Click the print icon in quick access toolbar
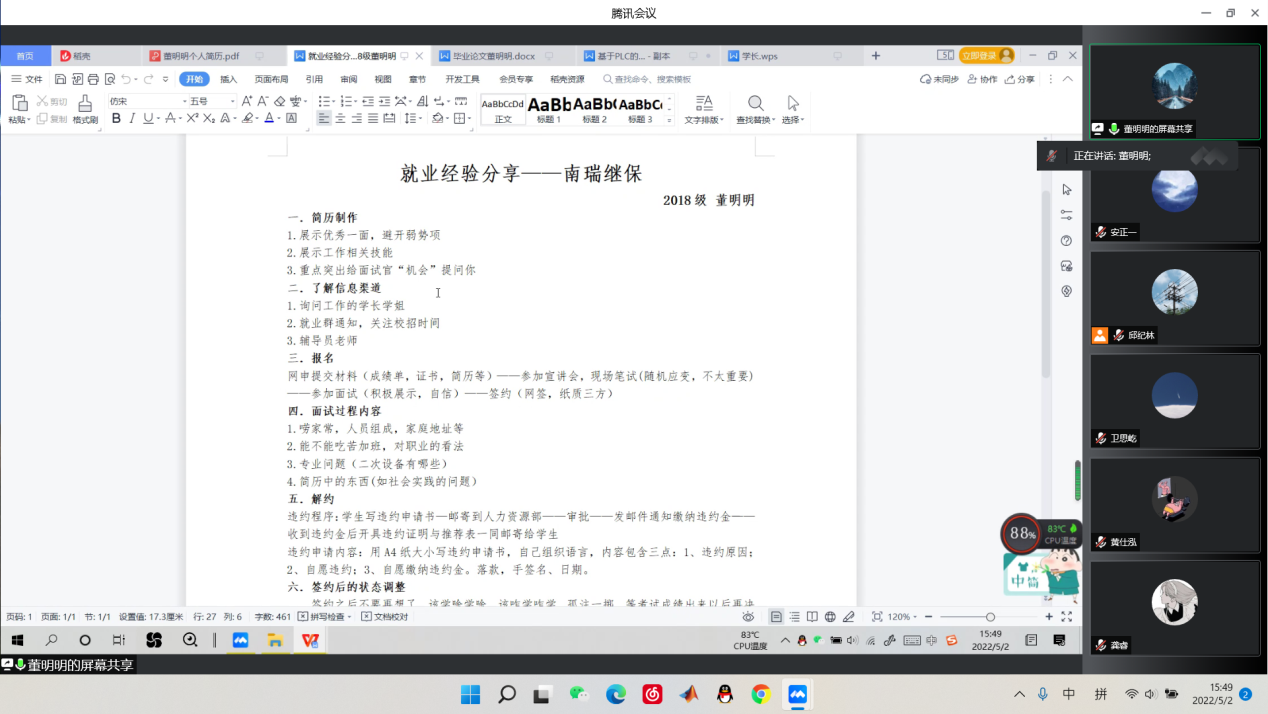 click(x=93, y=79)
